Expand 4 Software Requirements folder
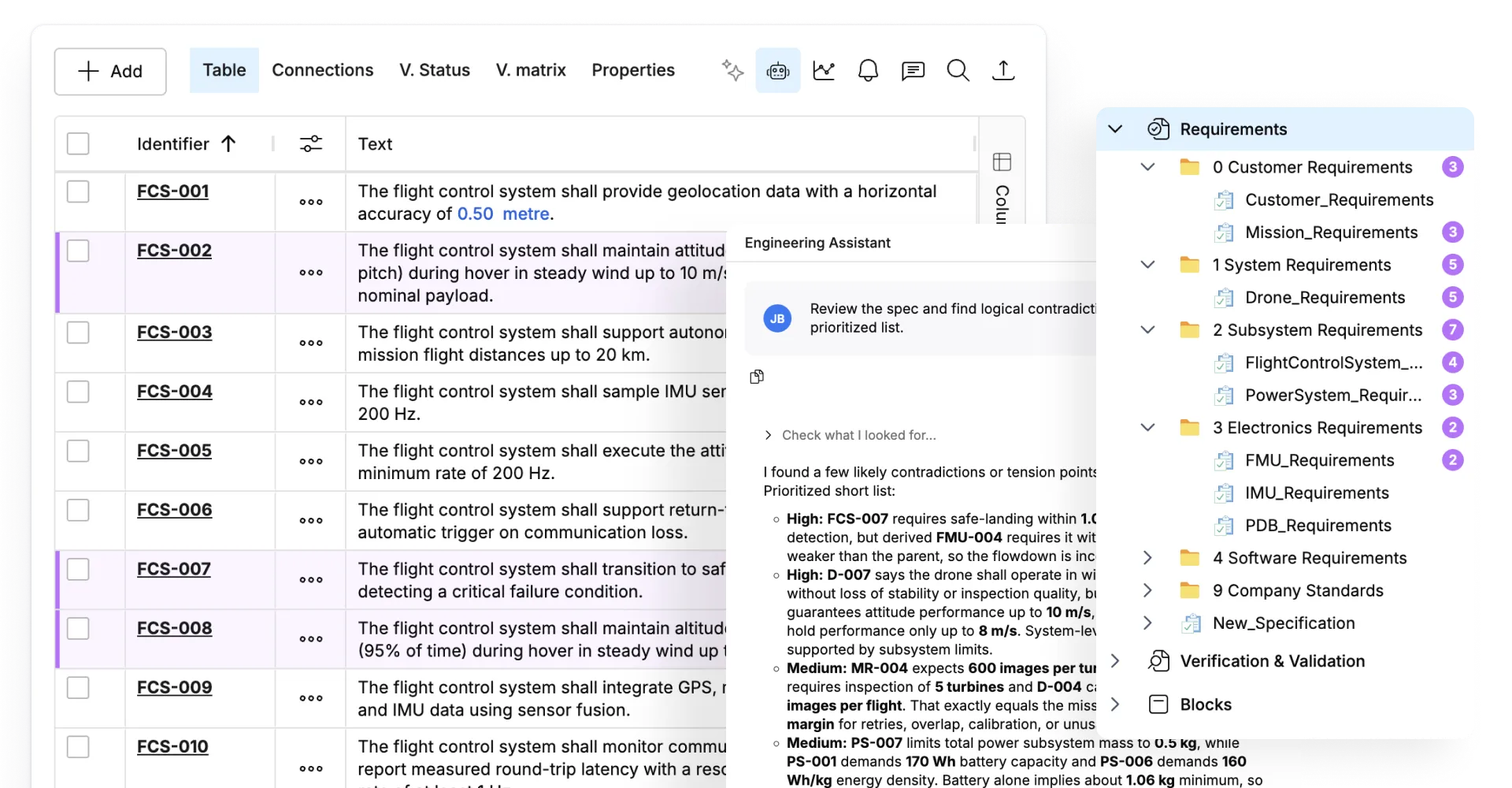This screenshot has height=788, width=1512. point(1147,558)
